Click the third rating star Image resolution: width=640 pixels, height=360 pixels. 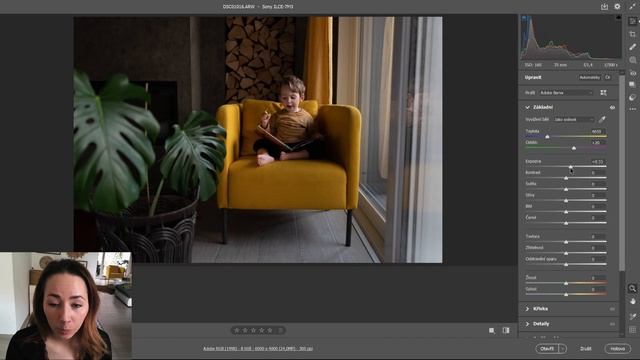tap(253, 330)
